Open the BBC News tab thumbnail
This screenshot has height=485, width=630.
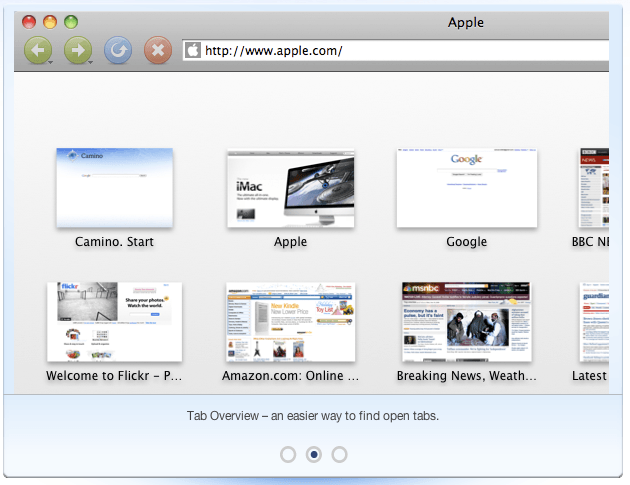[594, 188]
